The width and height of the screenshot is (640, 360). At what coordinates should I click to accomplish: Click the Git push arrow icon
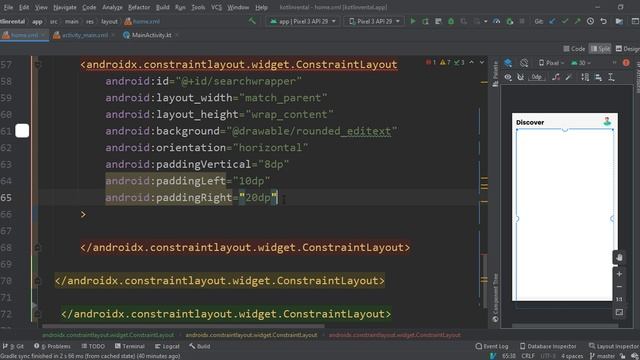tap(578, 21)
